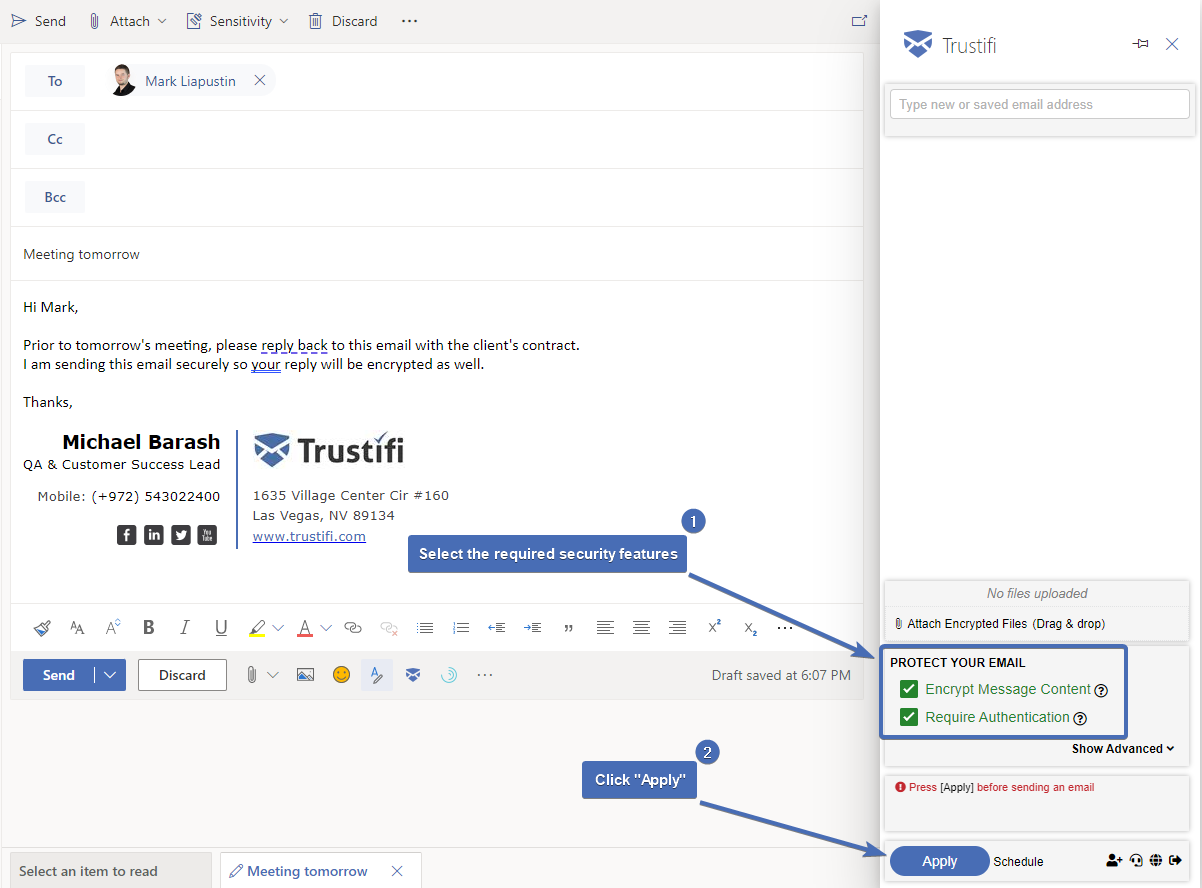Click the LinkedIn icon in the signature

(154, 535)
